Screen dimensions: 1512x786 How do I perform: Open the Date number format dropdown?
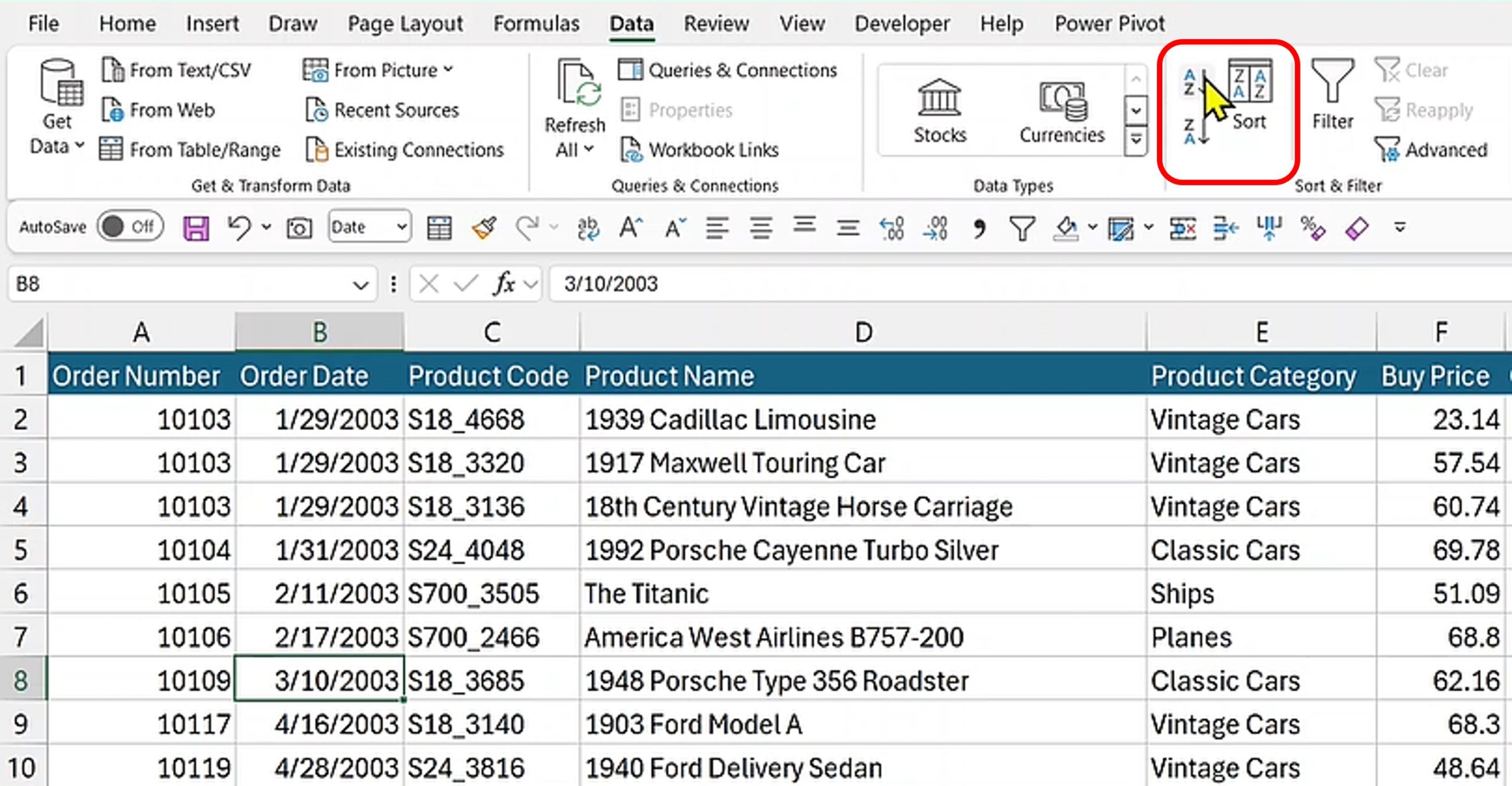click(x=402, y=227)
